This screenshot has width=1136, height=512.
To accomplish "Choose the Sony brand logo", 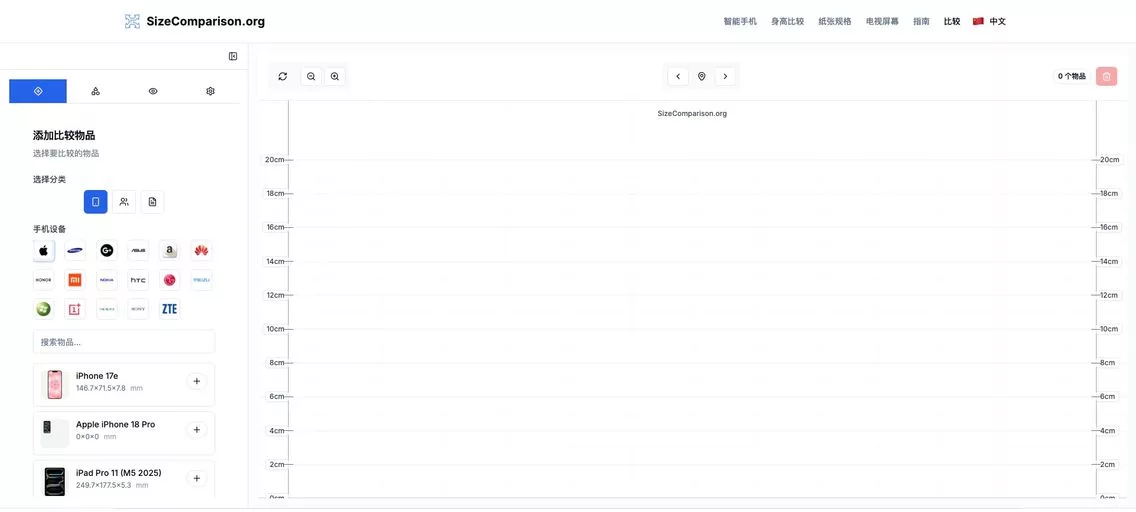I will pos(138,309).
